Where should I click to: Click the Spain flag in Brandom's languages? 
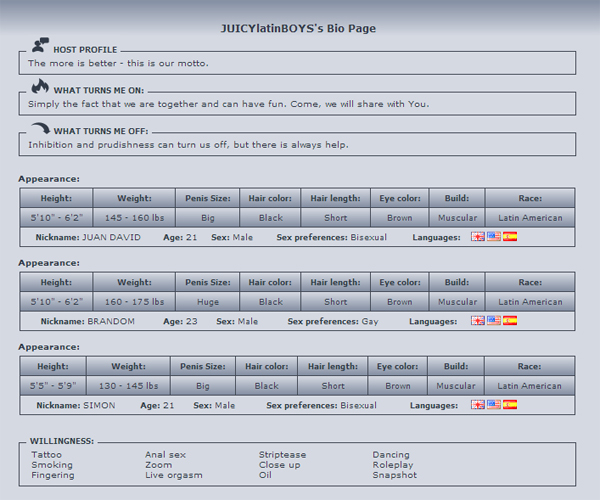510,321
